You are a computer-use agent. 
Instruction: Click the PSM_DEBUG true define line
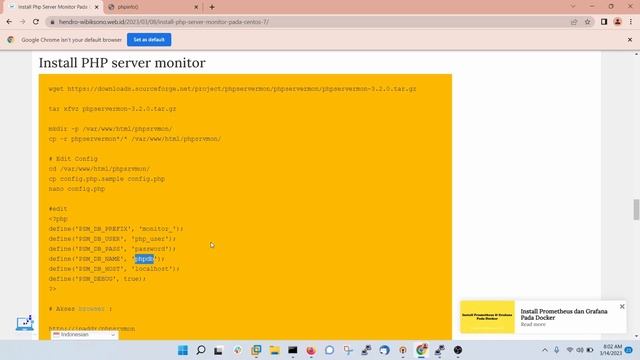click(97, 279)
